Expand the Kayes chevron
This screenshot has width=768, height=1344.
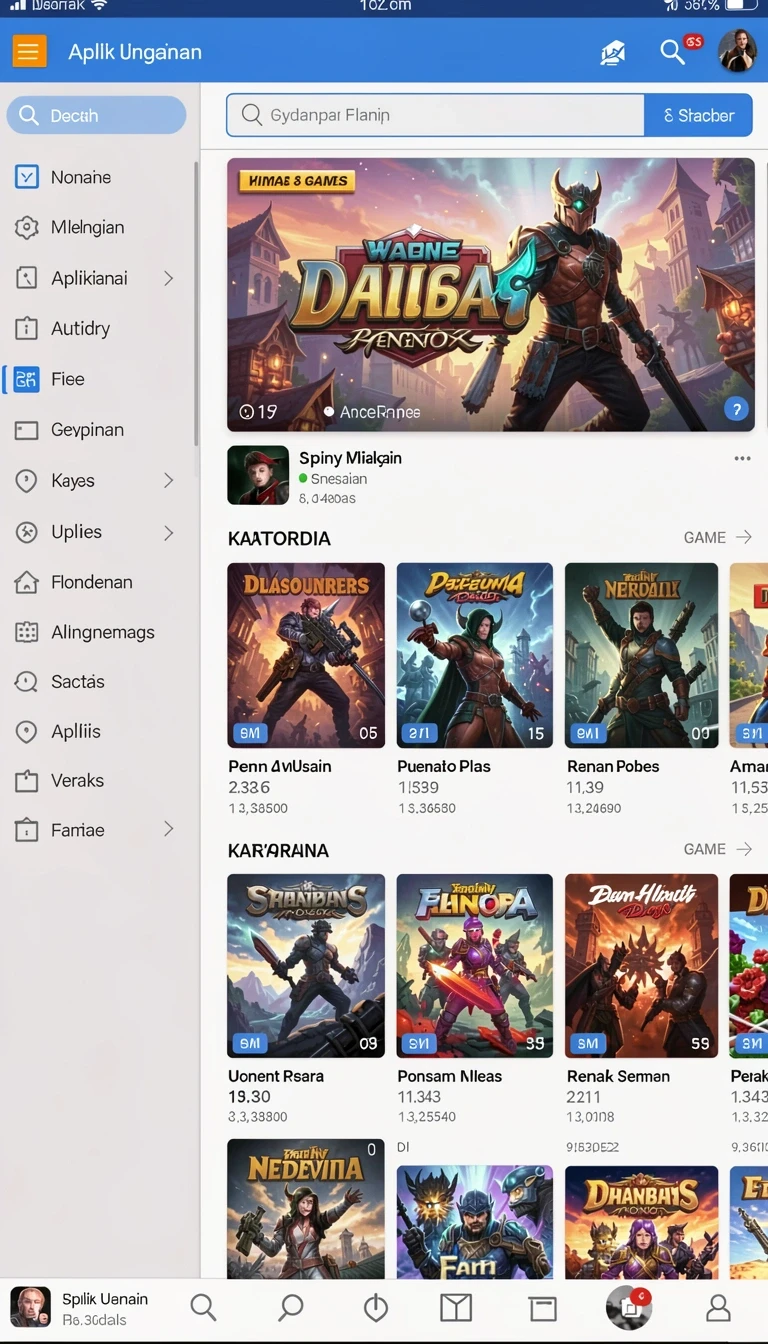click(x=168, y=481)
